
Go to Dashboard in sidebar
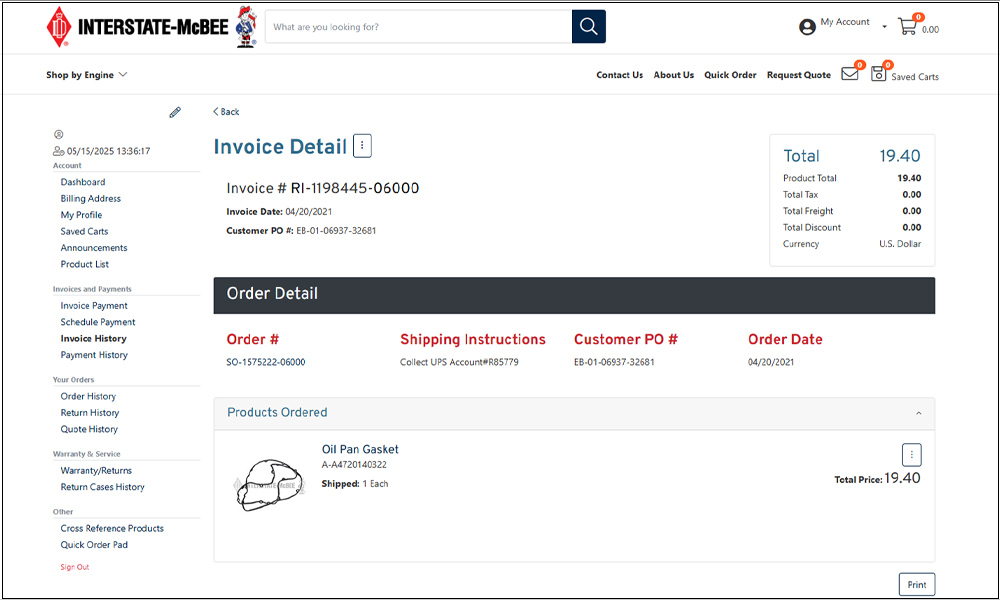83,182
